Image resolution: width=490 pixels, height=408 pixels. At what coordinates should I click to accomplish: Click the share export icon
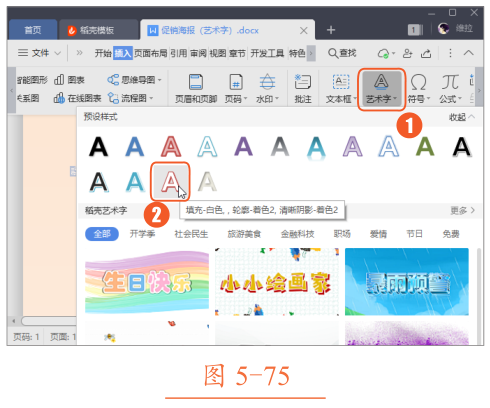[x=426, y=53]
